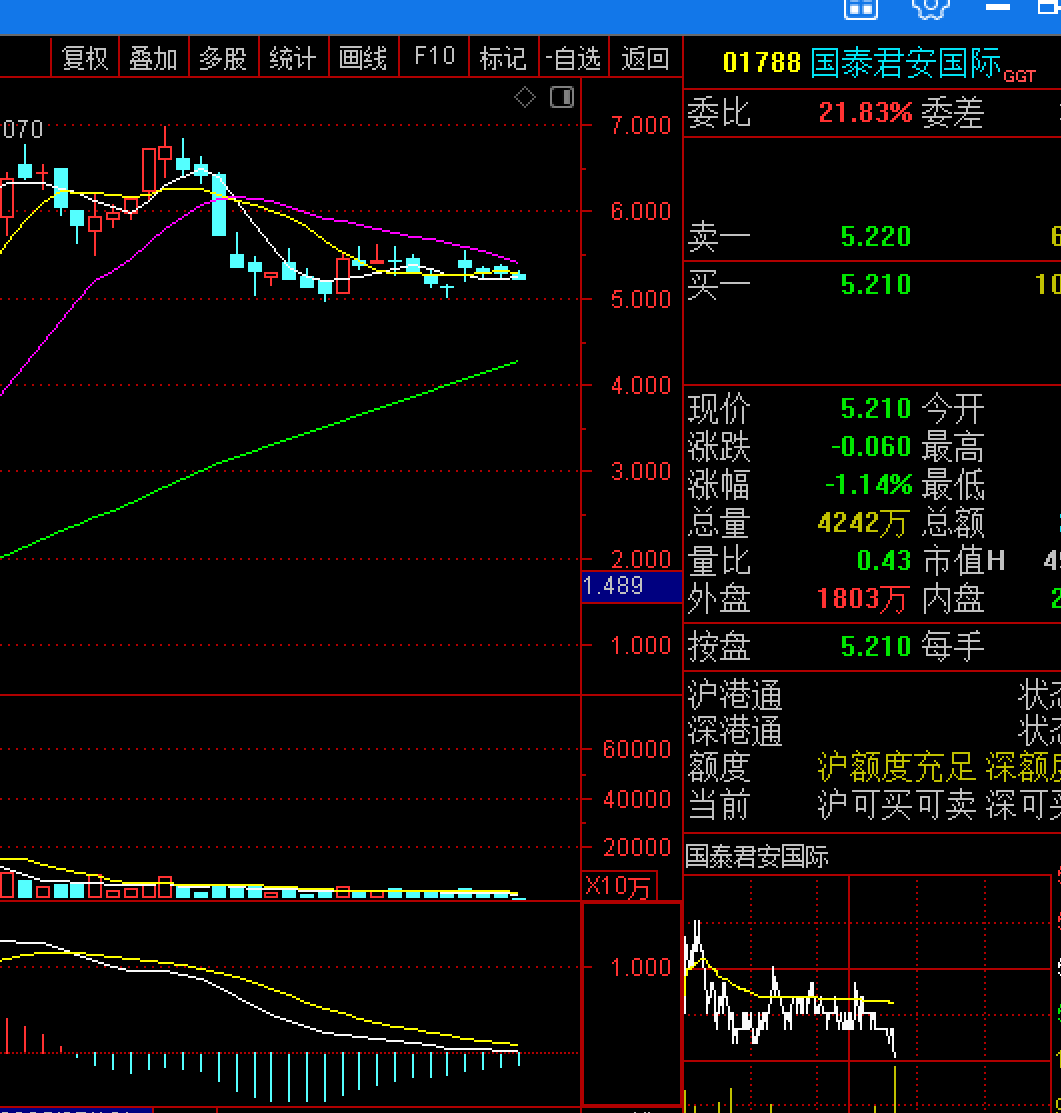This screenshot has width=1061, height=1113.
Task: Click the X10万 volume unit label
Action: pos(619,886)
